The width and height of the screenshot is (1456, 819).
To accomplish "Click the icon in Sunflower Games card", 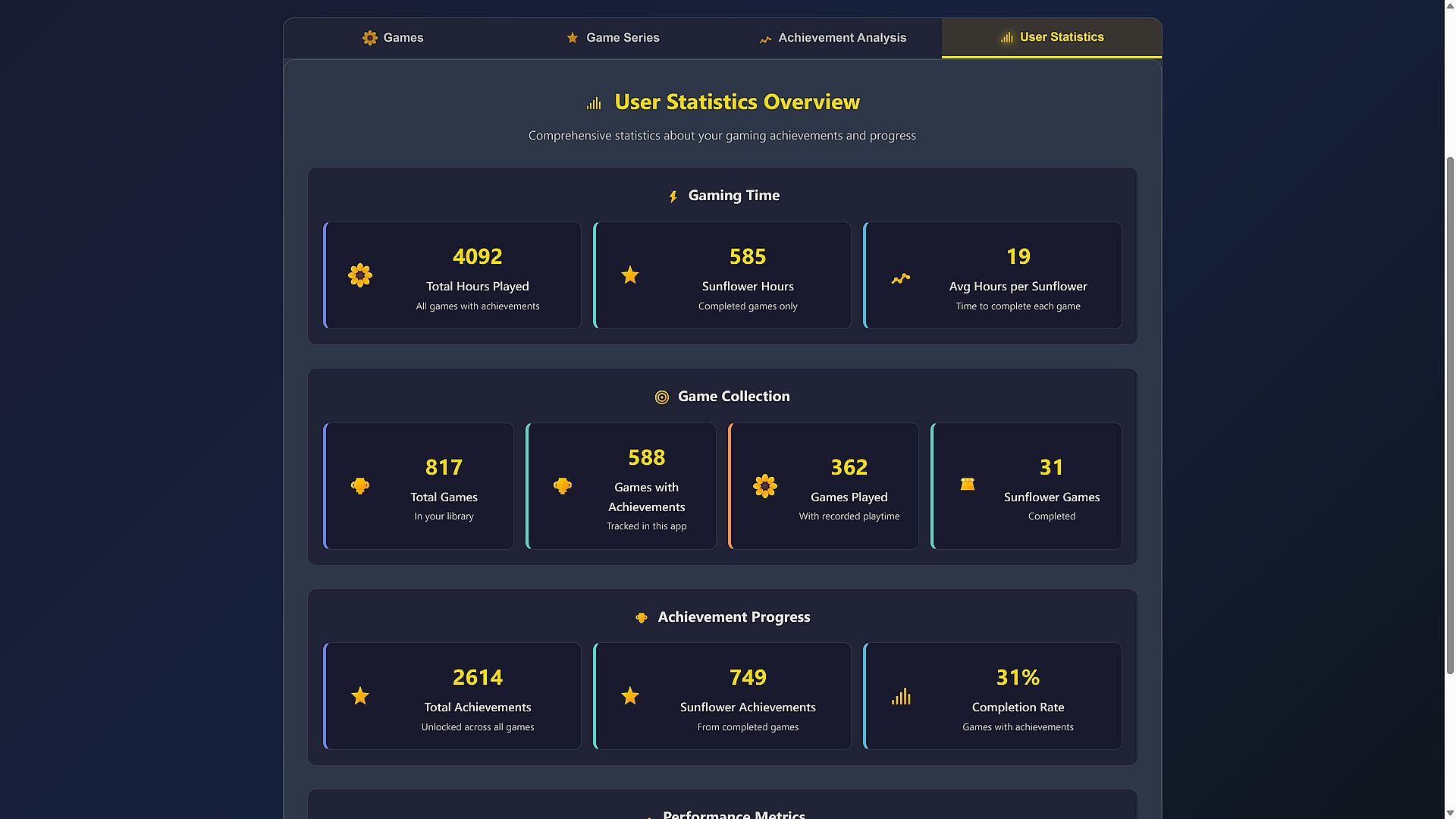I will tap(968, 484).
